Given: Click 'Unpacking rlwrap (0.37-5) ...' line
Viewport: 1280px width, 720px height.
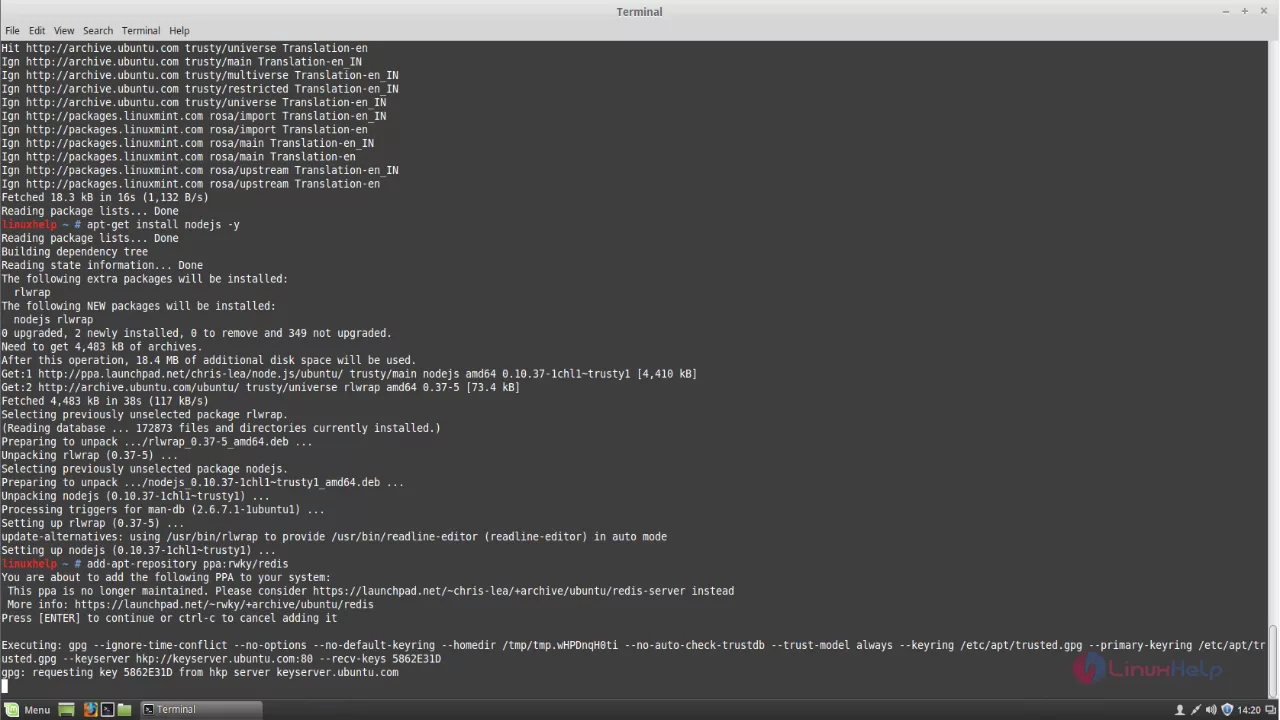Looking at the screenshot, I should [90, 455].
